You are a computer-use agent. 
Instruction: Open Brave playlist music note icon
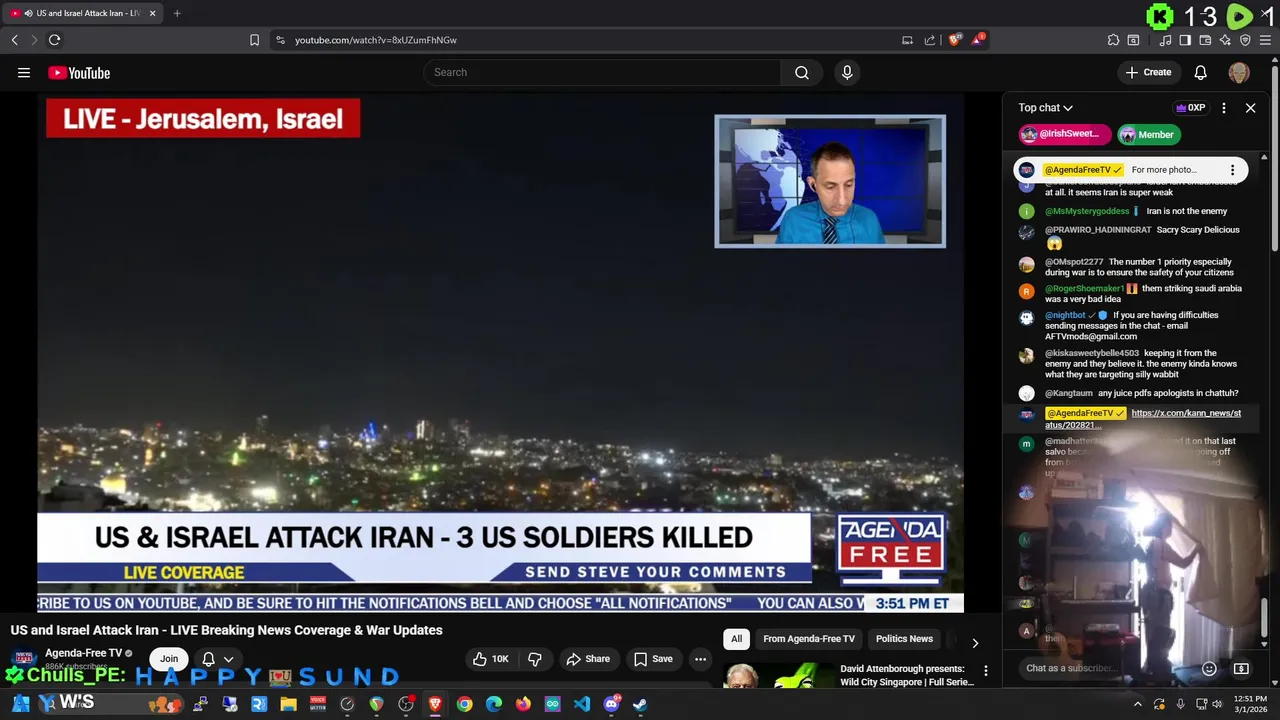(1165, 40)
